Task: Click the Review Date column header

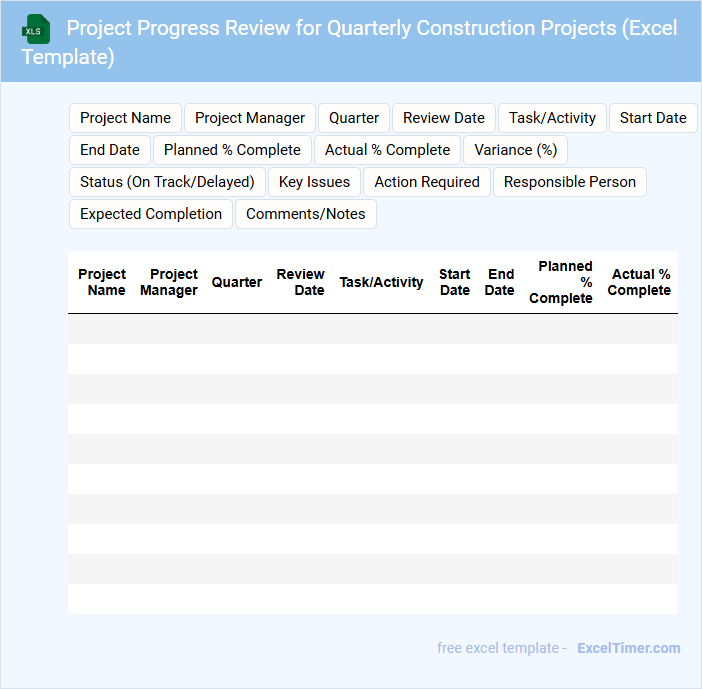Action: (300, 282)
